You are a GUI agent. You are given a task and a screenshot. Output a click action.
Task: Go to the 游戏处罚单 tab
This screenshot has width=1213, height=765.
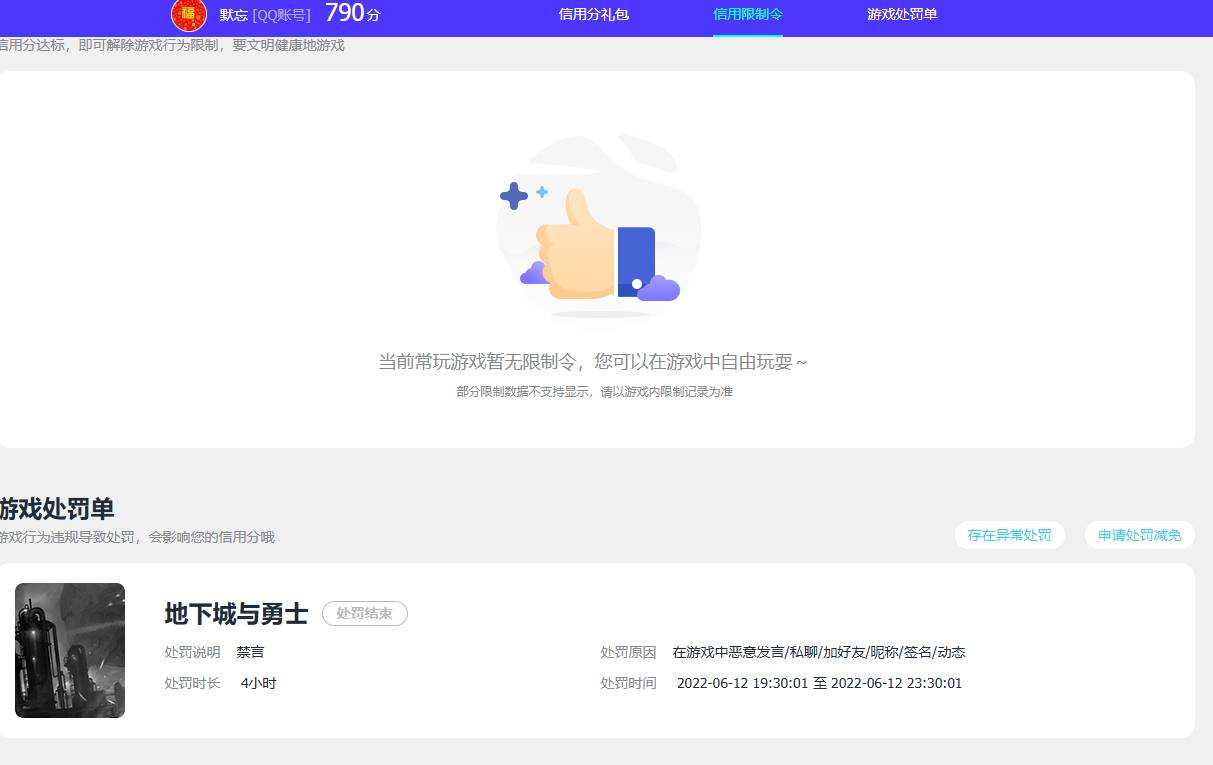pyautogui.click(x=902, y=14)
